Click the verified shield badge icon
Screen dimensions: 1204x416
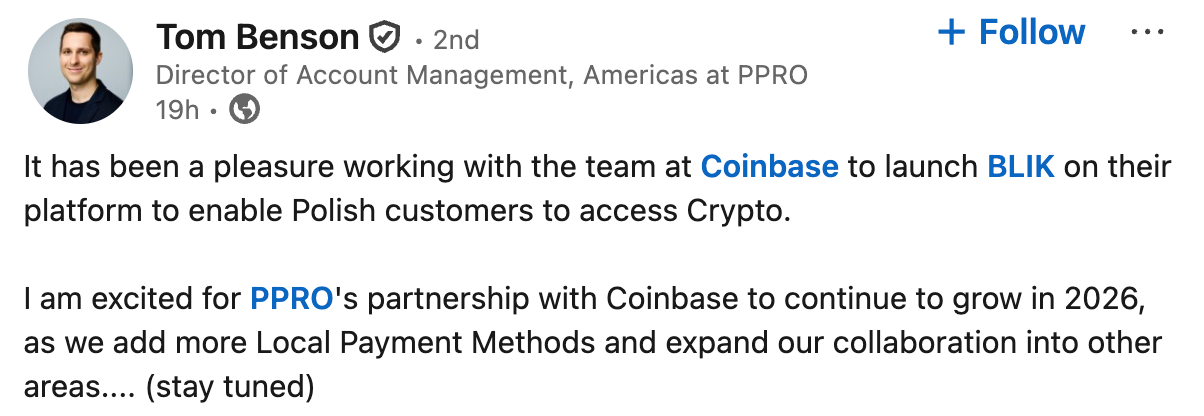(385, 39)
